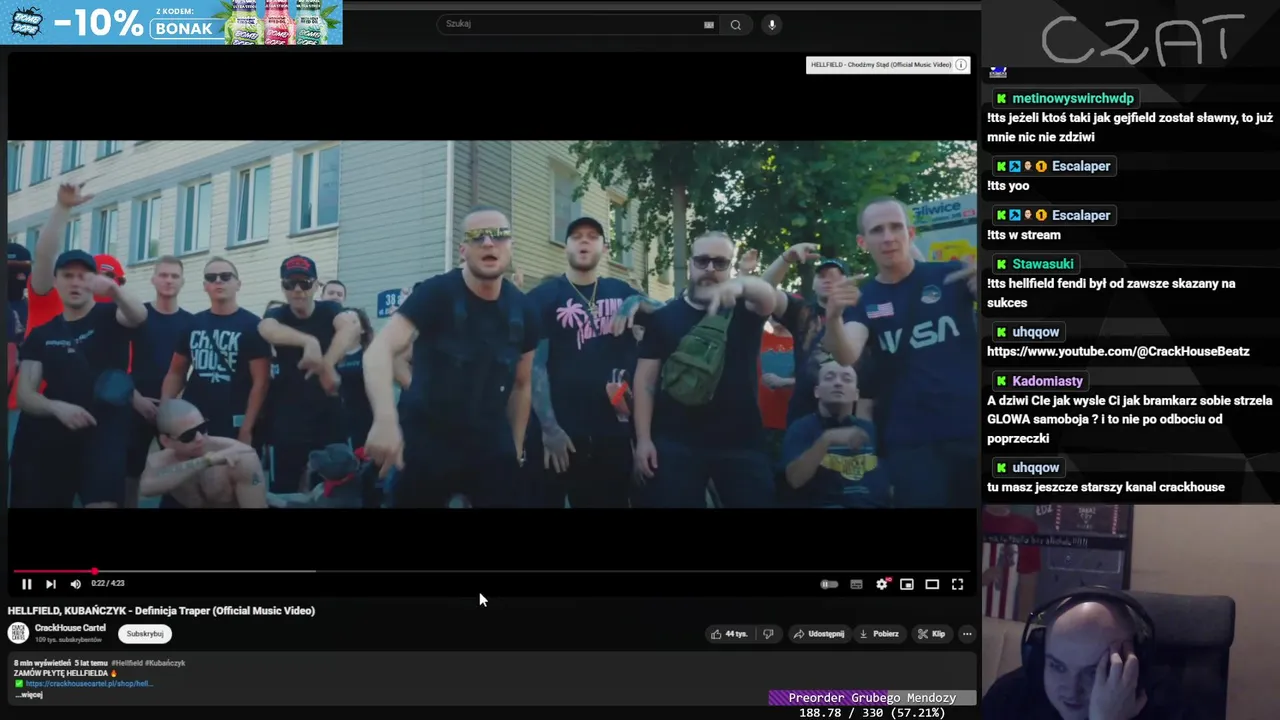Click the Szukaj search field
This screenshot has height=720, width=1280.
point(570,24)
